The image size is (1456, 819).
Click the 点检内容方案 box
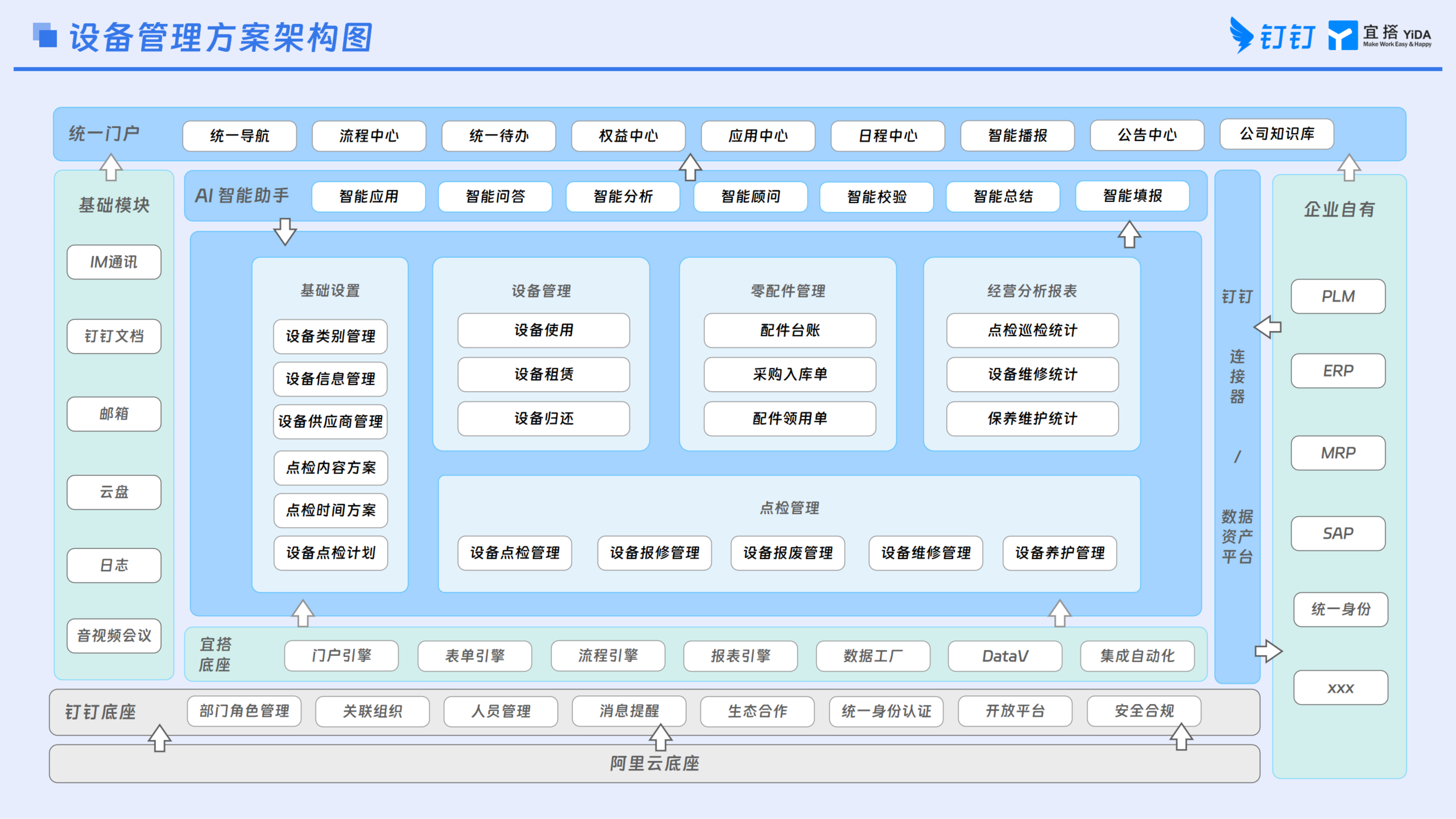click(x=331, y=468)
